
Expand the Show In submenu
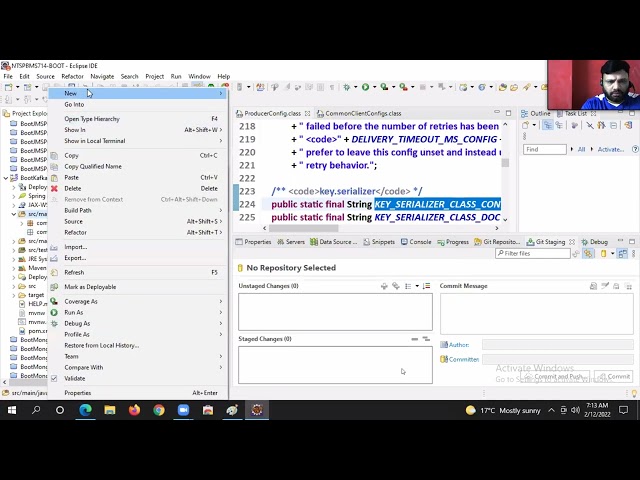tap(138, 130)
